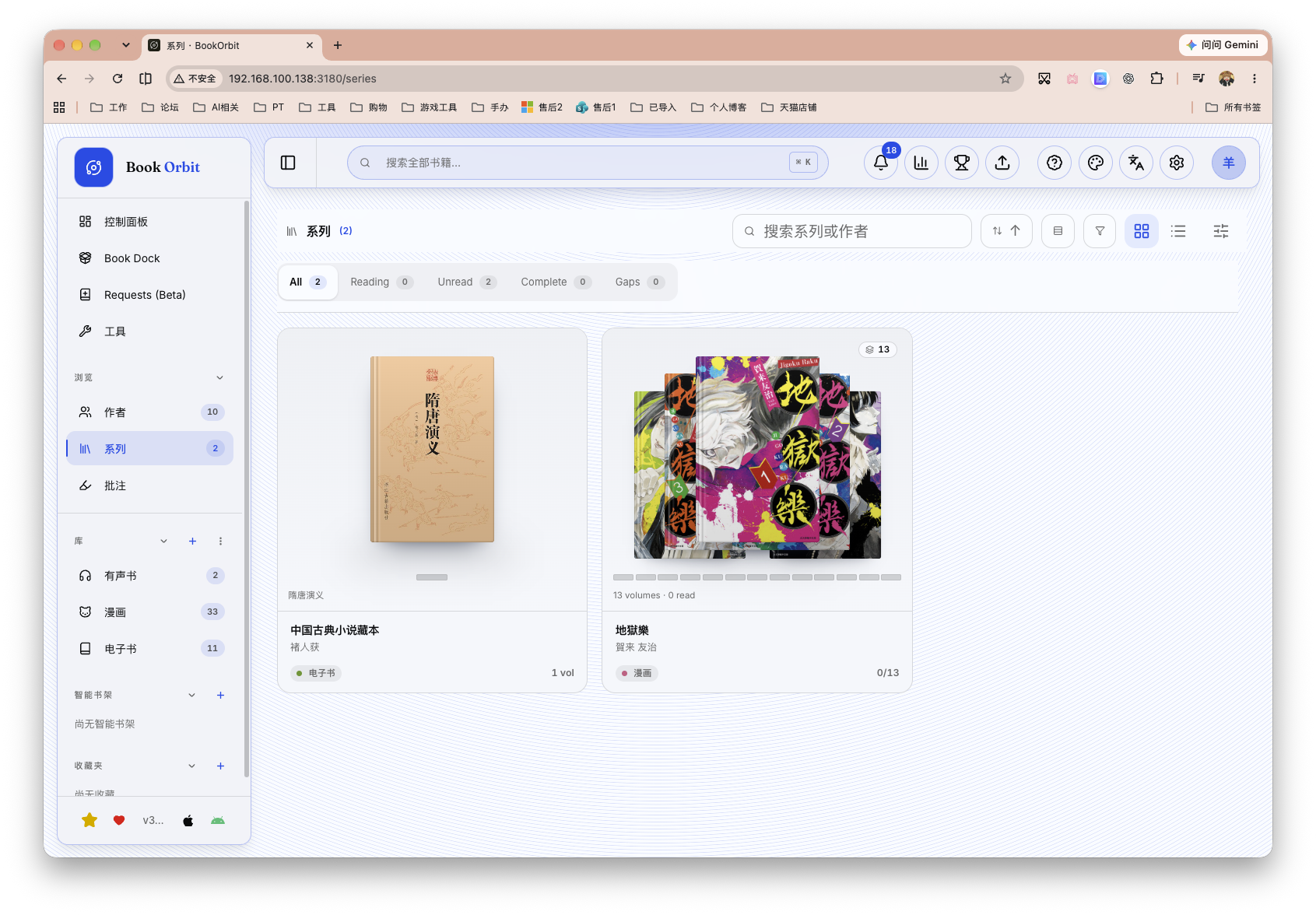Add a new library plus icon
The image size is (1316, 915).
[192, 541]
